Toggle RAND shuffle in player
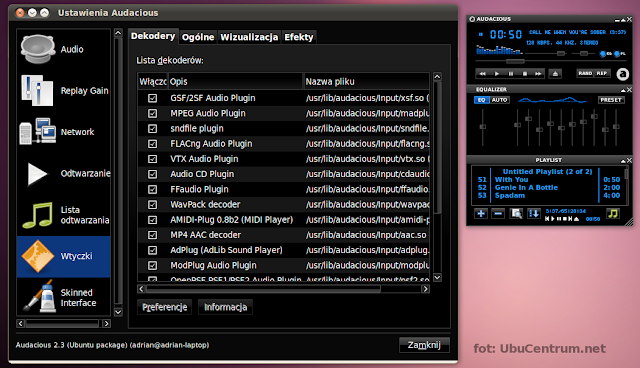 point(584,73)
